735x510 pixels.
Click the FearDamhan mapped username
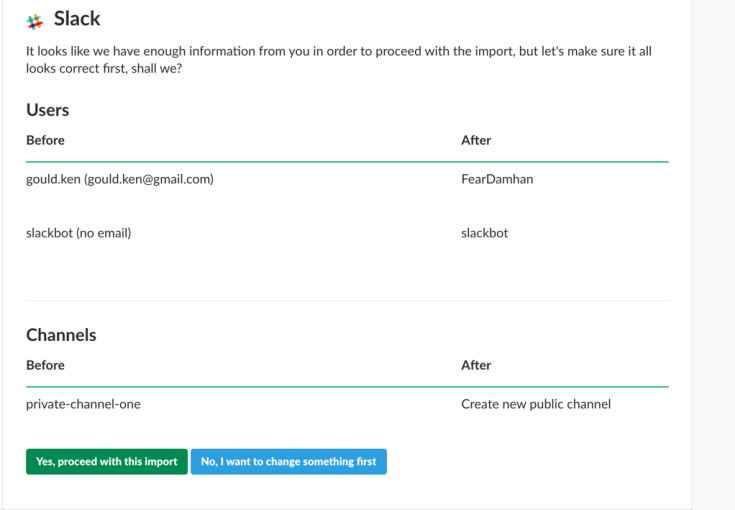point(497,180)
